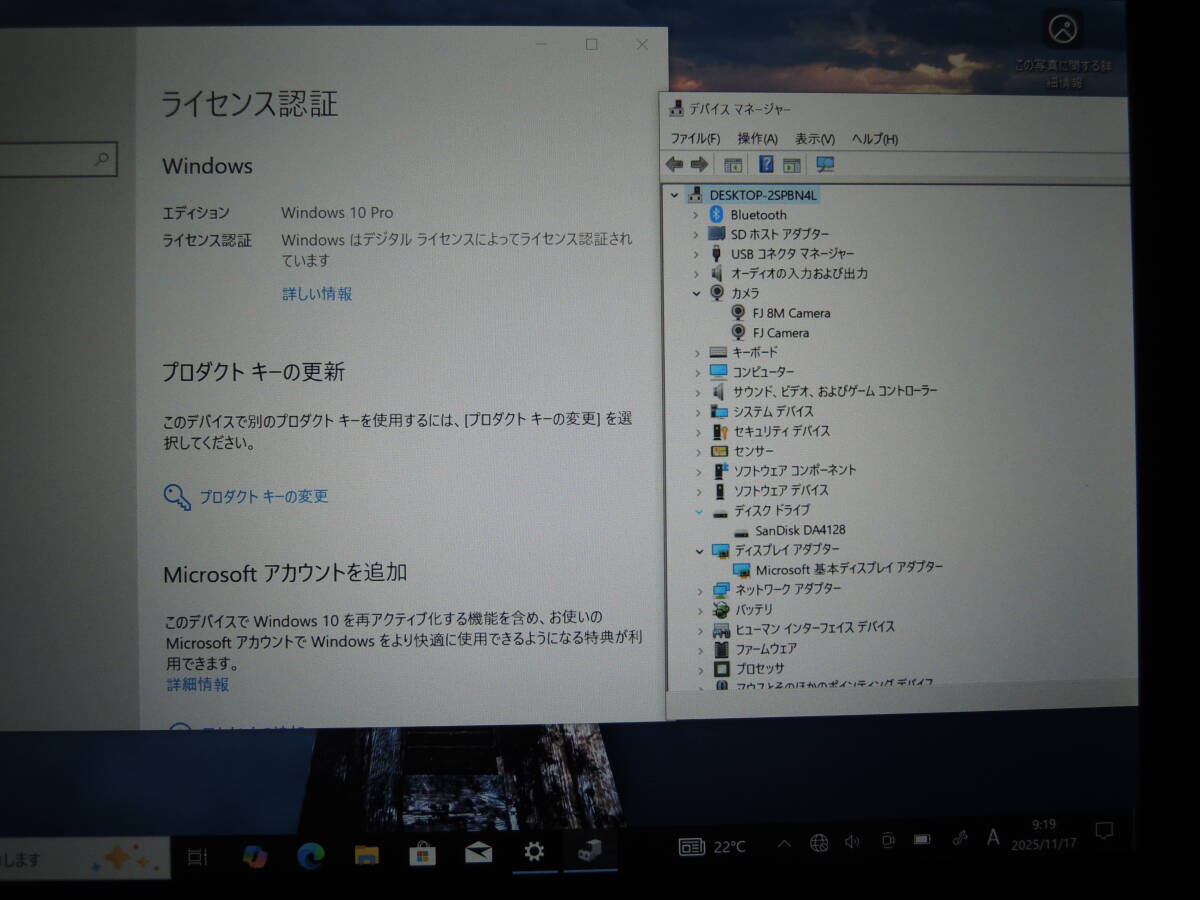The image size is (1200, 900).
Task: Click the product key change key icon
Action: tap(177, 497)
